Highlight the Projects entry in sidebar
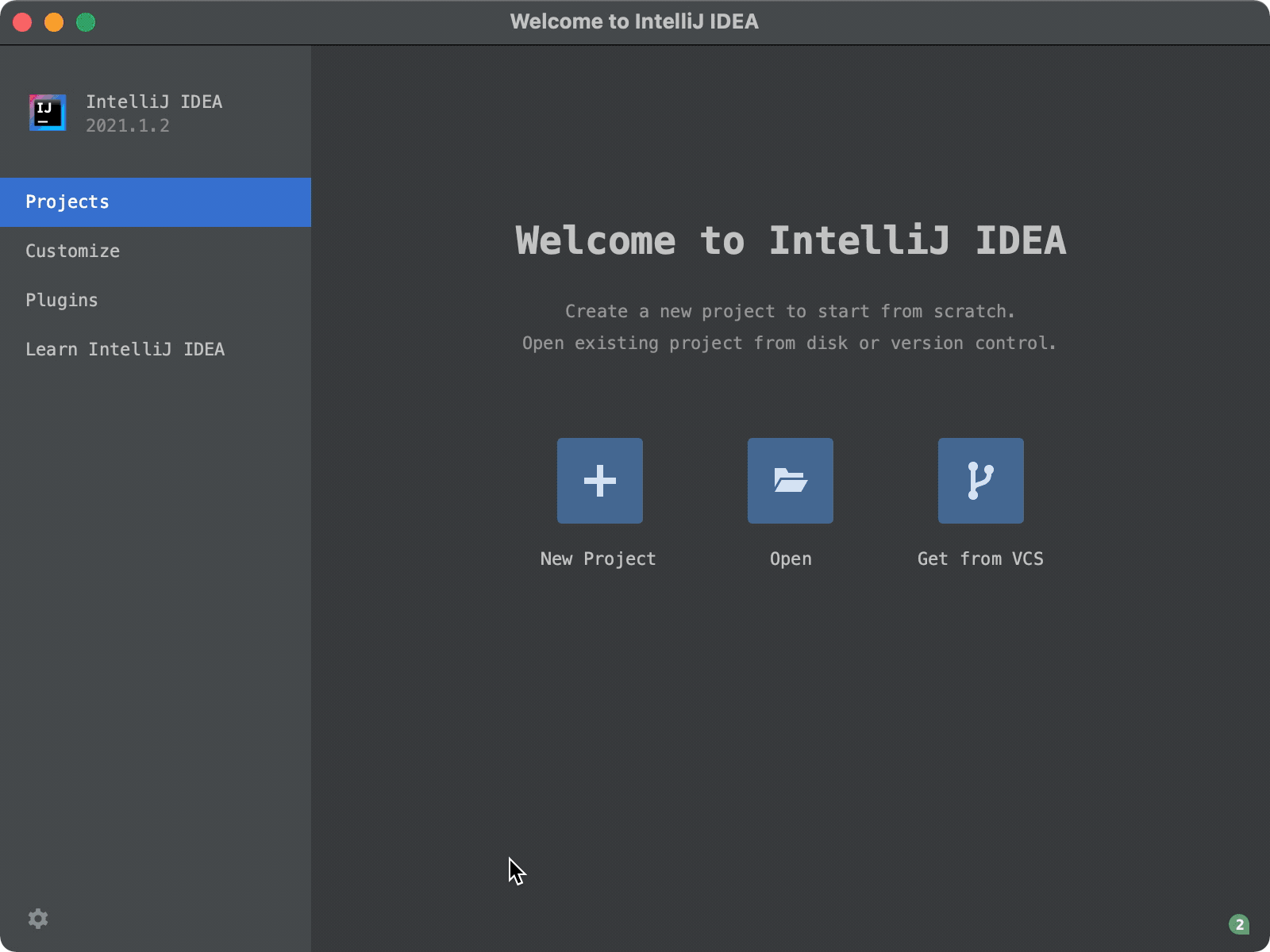The height and width of the screenshot is (952, 1270). pyautogui.click(x=67, y=202)
